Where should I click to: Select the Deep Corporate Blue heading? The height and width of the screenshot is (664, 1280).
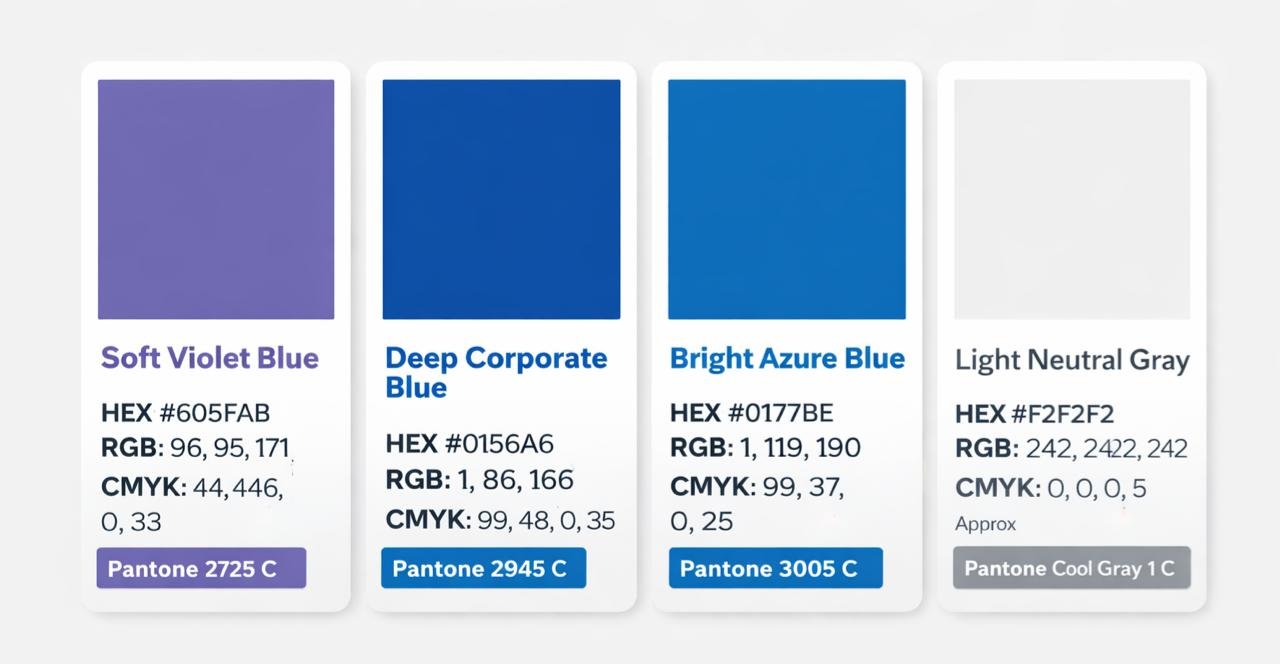pos(496,372)
